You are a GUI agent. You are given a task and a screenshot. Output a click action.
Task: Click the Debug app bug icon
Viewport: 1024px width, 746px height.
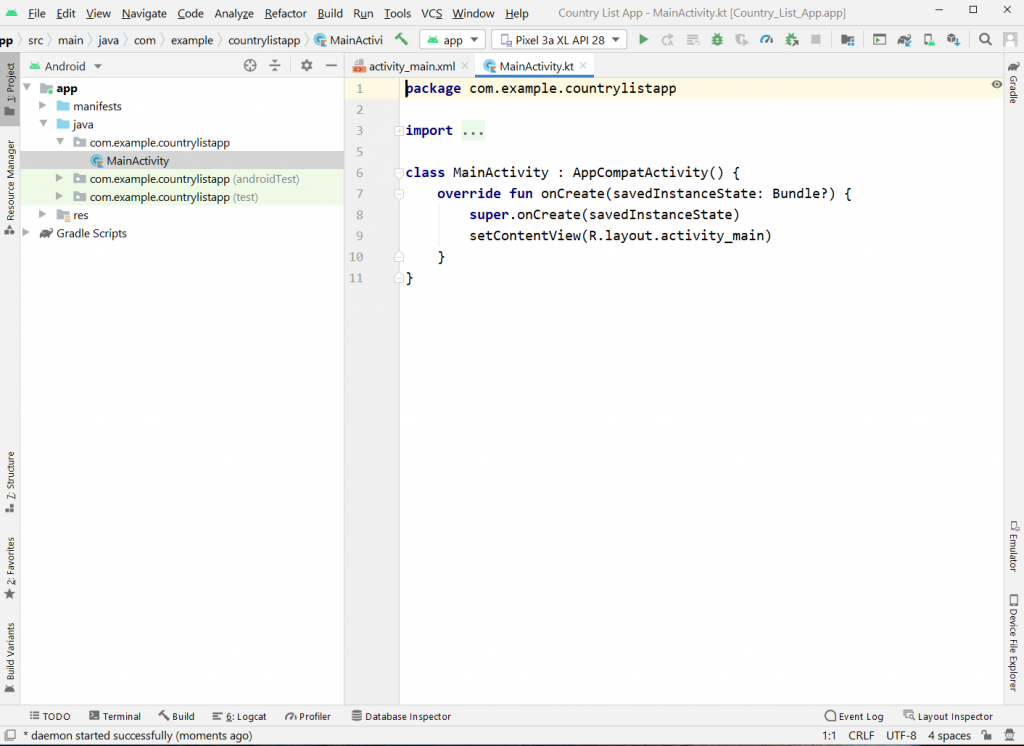pos(717,40)
